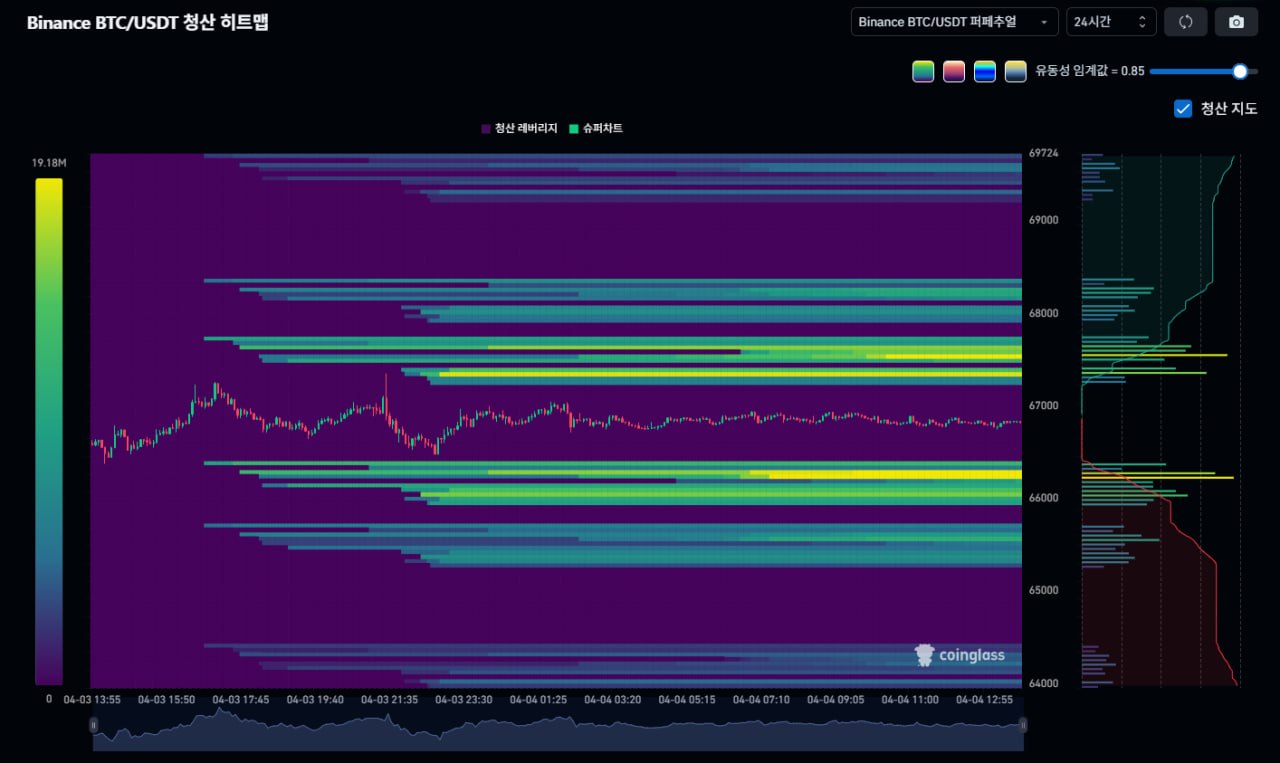Uncheck the 청산 지도 checkbox
Image resolution: width=1280 pixels, height=763 pixels.
[x=1183, y=109]
